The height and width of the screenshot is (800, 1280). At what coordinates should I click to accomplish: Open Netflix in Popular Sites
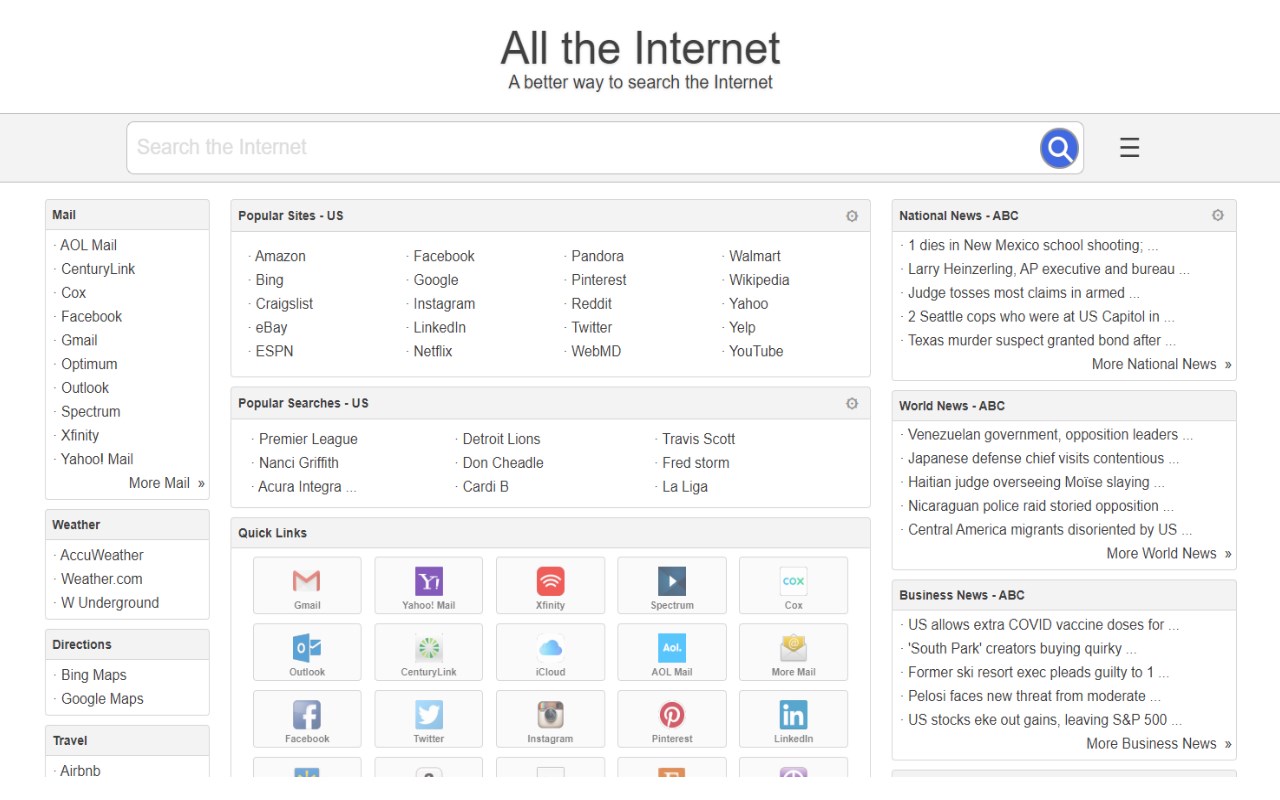[x=433, y=351]
